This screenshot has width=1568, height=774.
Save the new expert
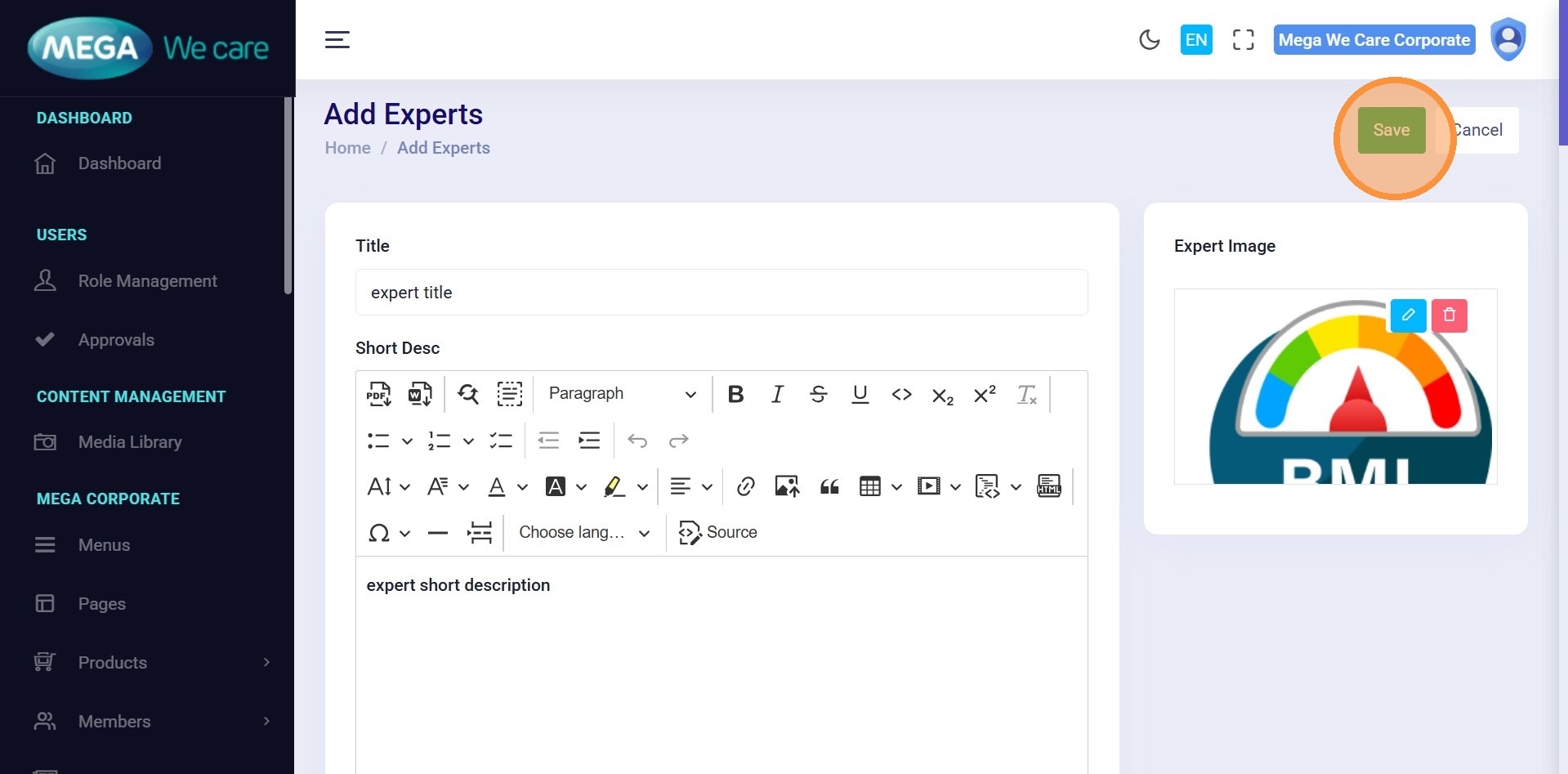click(x=1391, y=130)
